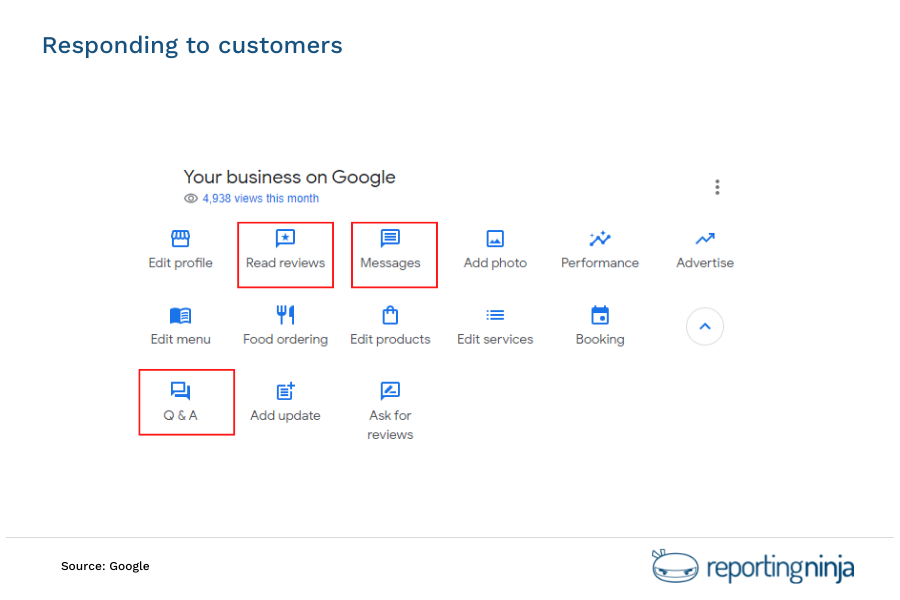Click the eye icon beside the views count
Screen dimensions: 900x600
191,198
